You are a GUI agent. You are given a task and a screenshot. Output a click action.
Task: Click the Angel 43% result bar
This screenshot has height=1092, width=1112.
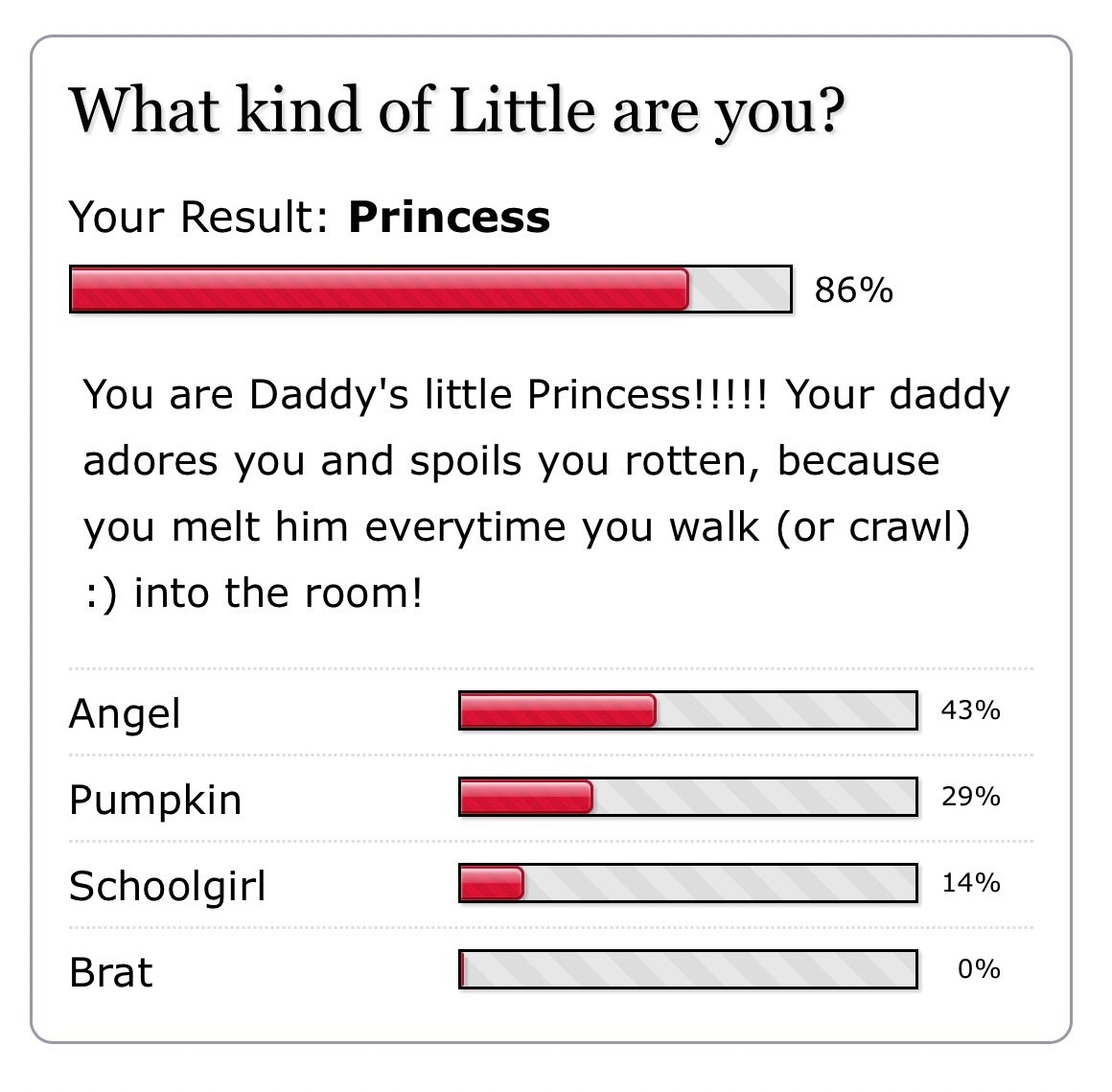coord(688,710)
